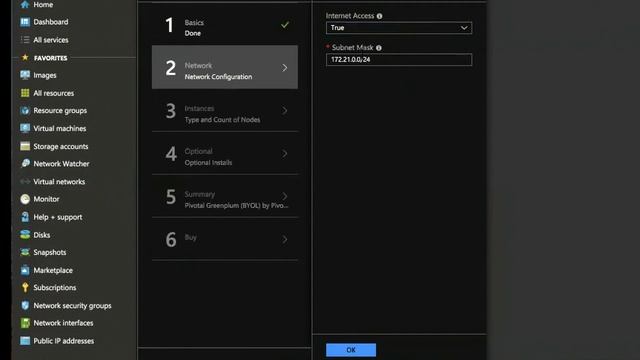
Task: Open the Subscriptions key icon
Action: click(25, 288)
